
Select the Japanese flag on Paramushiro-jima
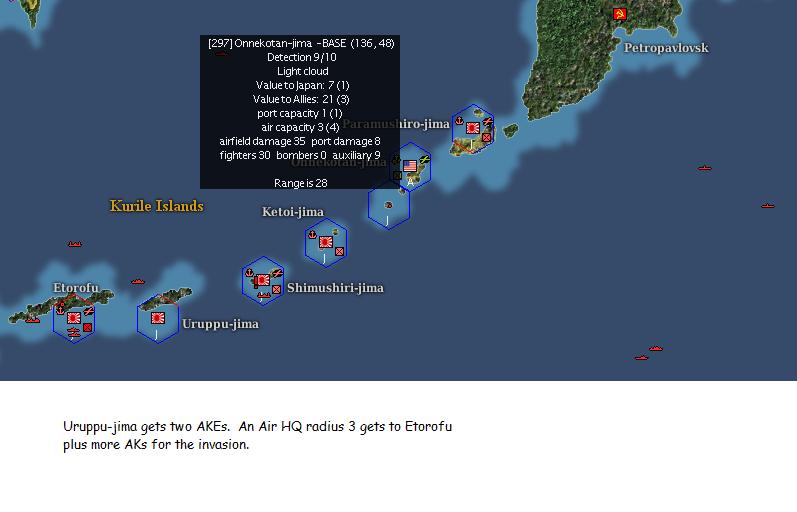(473, 128)
